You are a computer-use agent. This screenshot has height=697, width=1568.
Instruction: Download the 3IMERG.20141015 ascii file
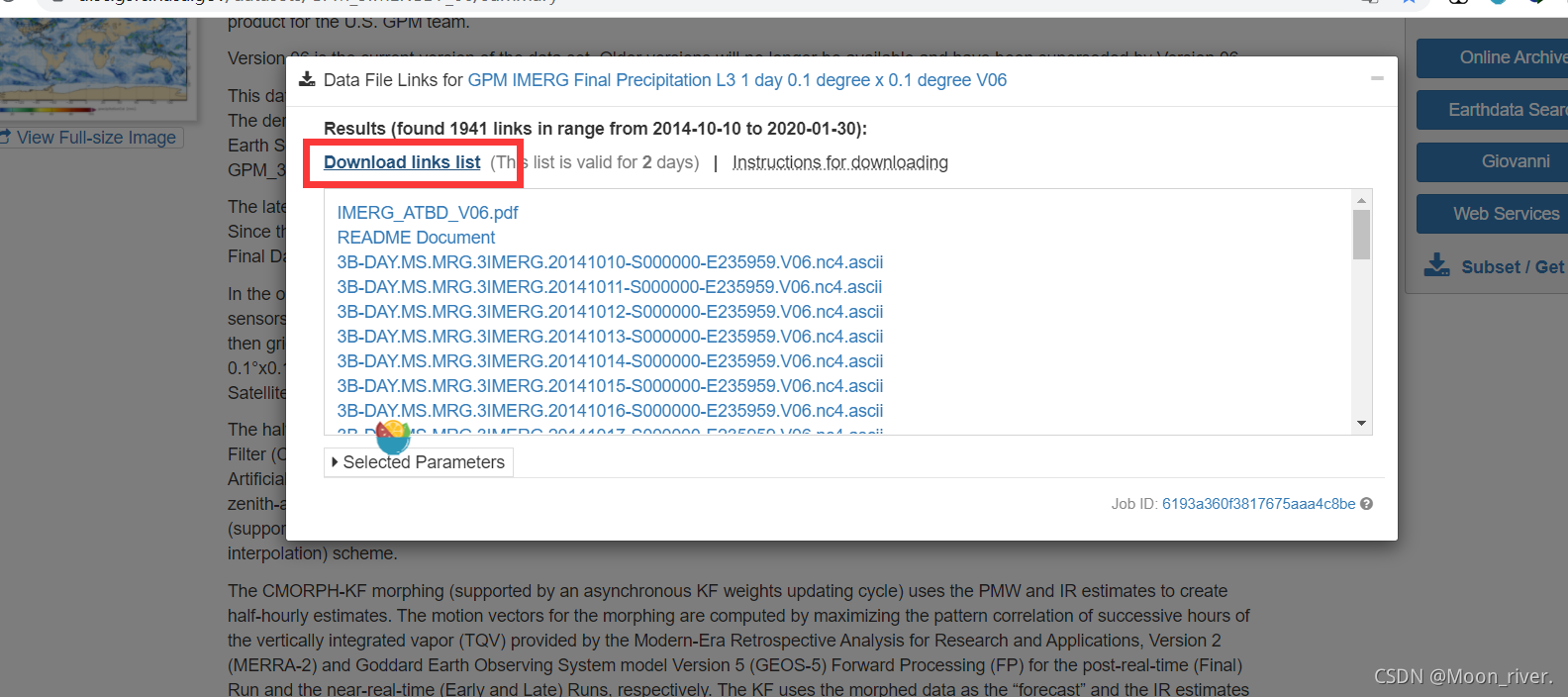610,386
